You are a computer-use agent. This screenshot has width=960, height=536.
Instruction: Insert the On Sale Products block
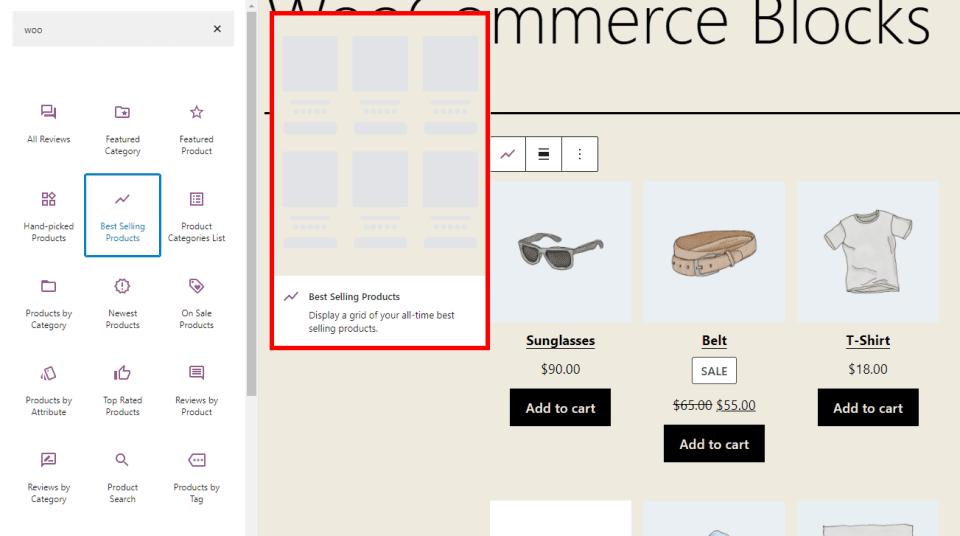pos(196,302)
